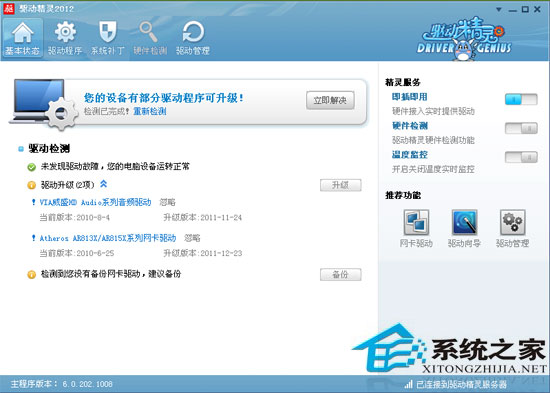Open the 驱动管理 refresh icon tab
550x393 pixels.
[193, 38]
